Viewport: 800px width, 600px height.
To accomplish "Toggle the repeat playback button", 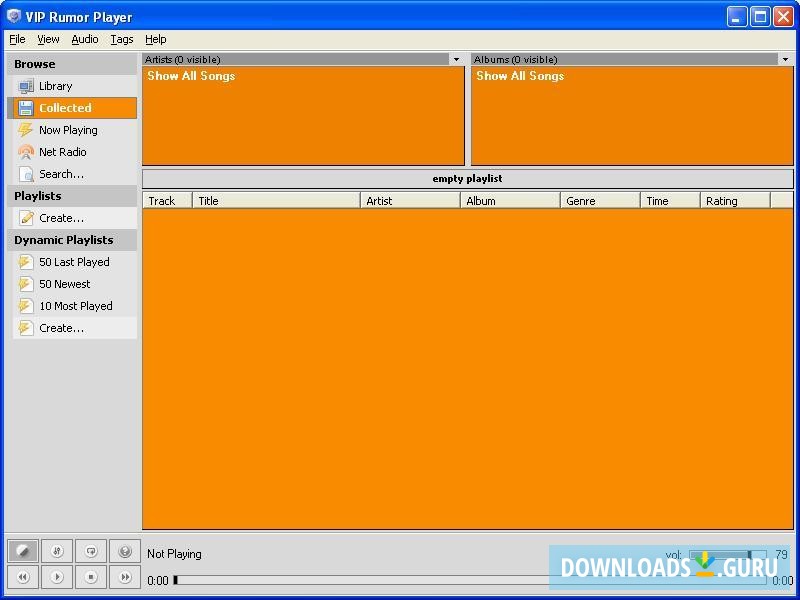I will 91,551.
